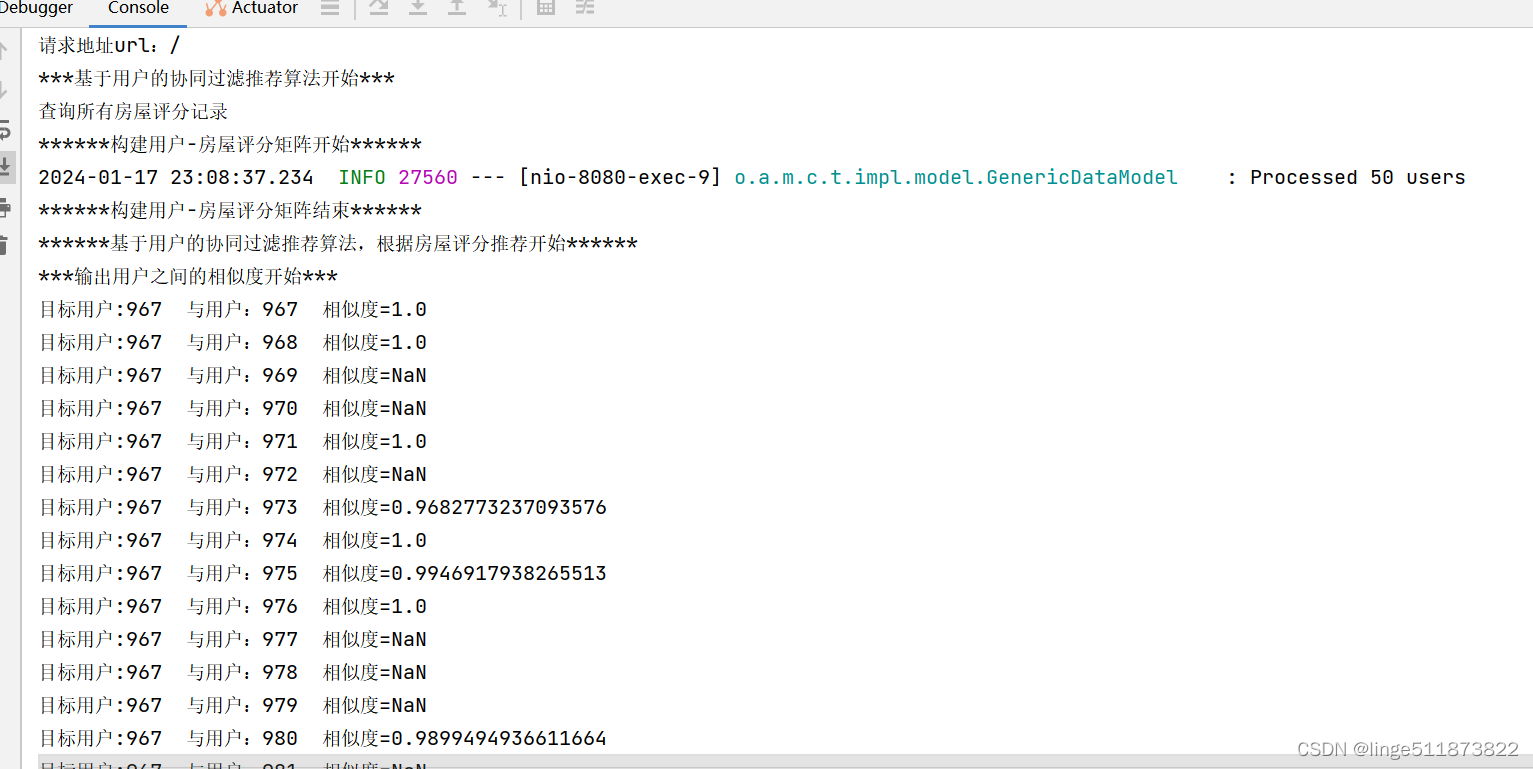Click the Print console output icon
This screenshot has height=769, width=1533.
(x=5, y=208)
